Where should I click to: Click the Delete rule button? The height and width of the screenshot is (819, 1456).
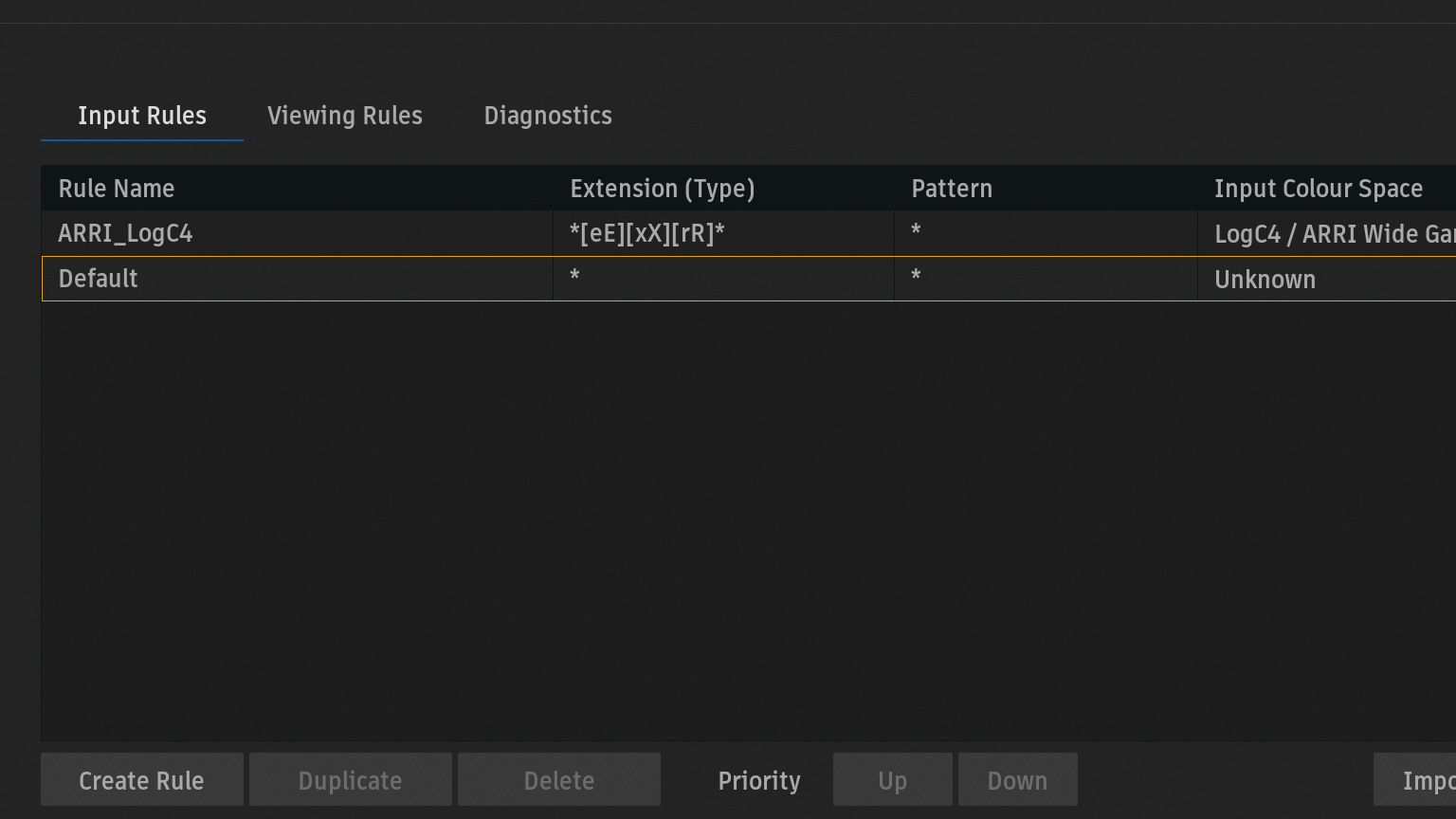click(x=559, y=780)
